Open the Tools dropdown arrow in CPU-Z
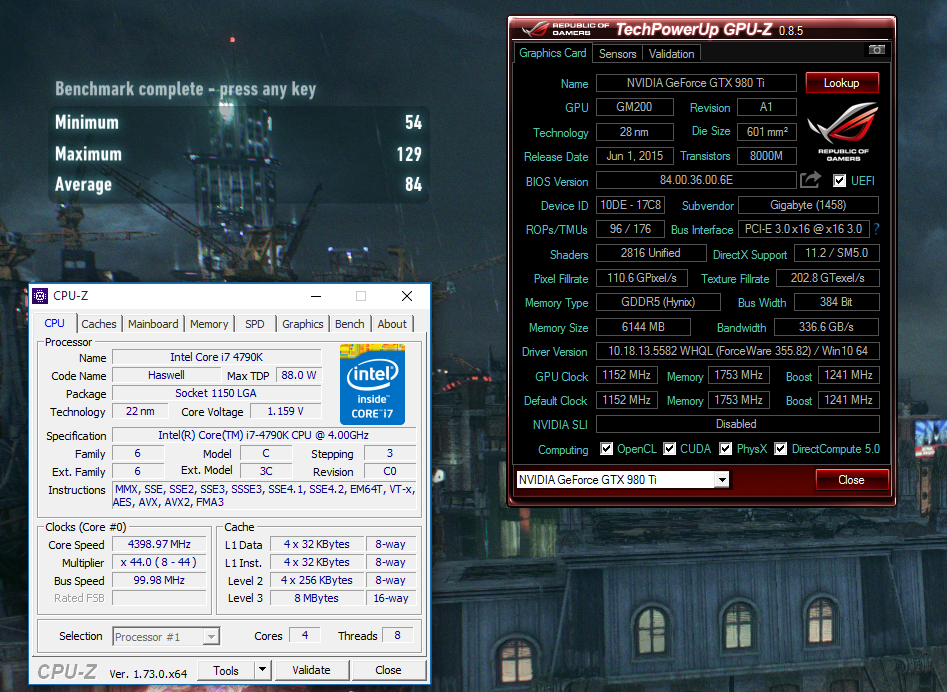 pyautogui.click(x=262, y=670)
